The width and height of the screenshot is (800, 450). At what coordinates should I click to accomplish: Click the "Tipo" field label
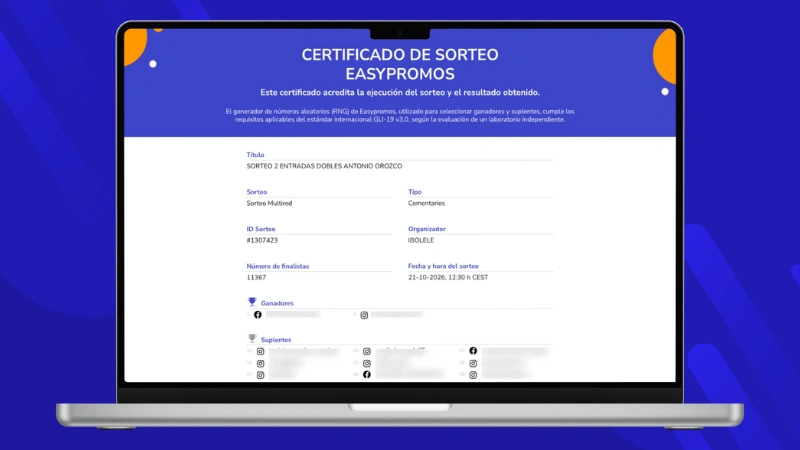coord(415,192)
